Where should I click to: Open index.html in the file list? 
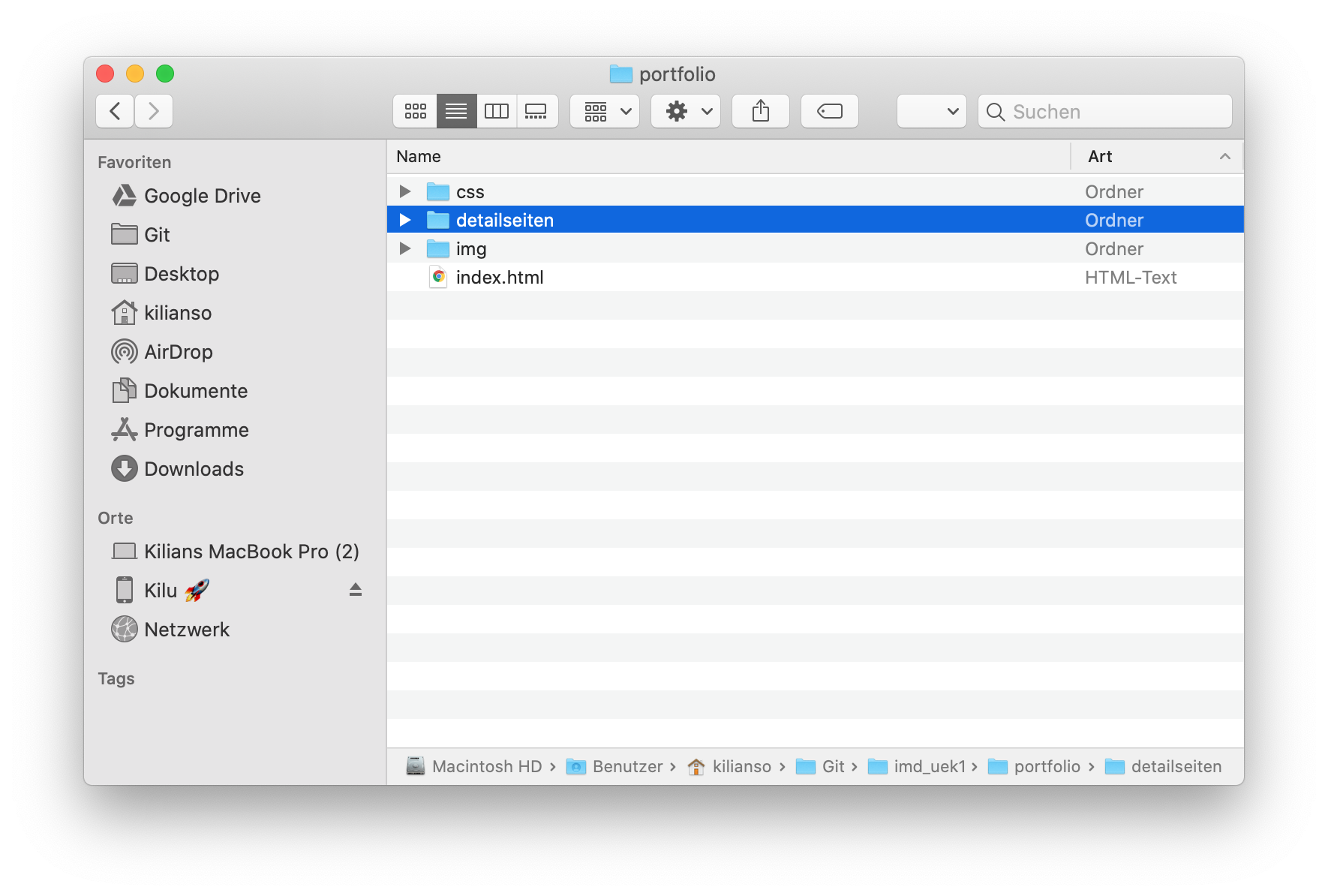(x=500, y=277)
